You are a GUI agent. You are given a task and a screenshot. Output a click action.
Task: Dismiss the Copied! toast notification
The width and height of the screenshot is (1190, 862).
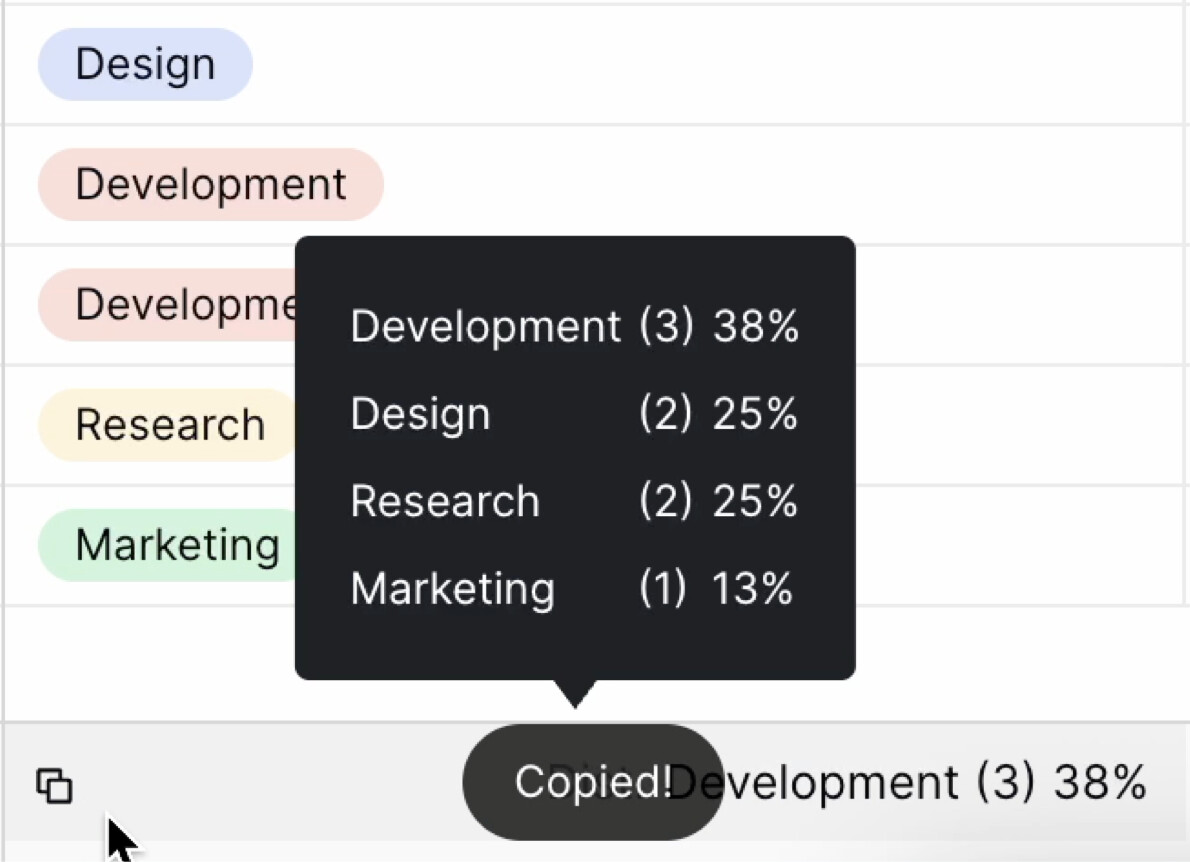pos(592,782)
